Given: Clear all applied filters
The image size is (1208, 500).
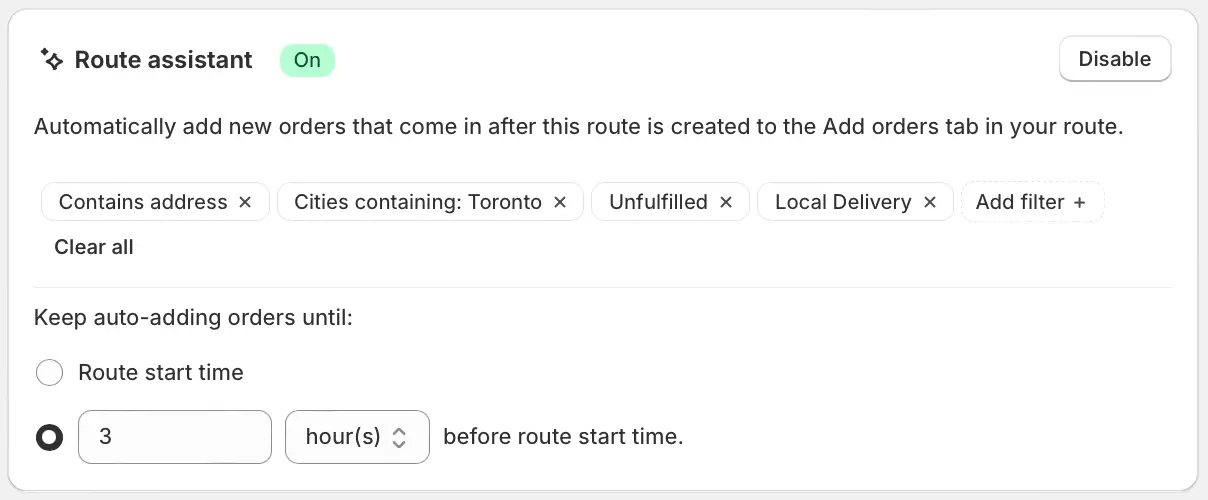Looking at the screenshot, I should 94,247.
